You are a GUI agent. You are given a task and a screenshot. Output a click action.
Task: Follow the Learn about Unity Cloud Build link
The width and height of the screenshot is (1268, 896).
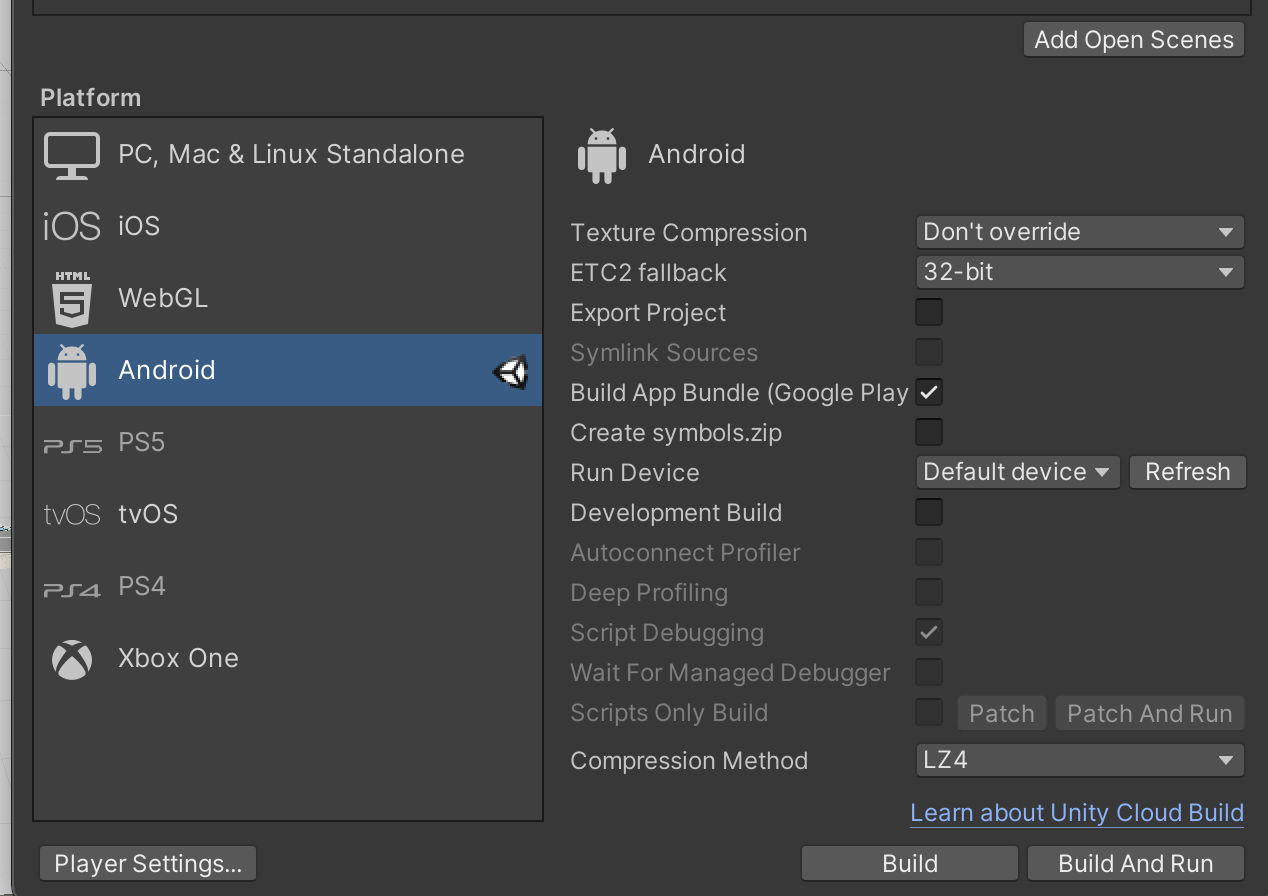(1076, 813)
